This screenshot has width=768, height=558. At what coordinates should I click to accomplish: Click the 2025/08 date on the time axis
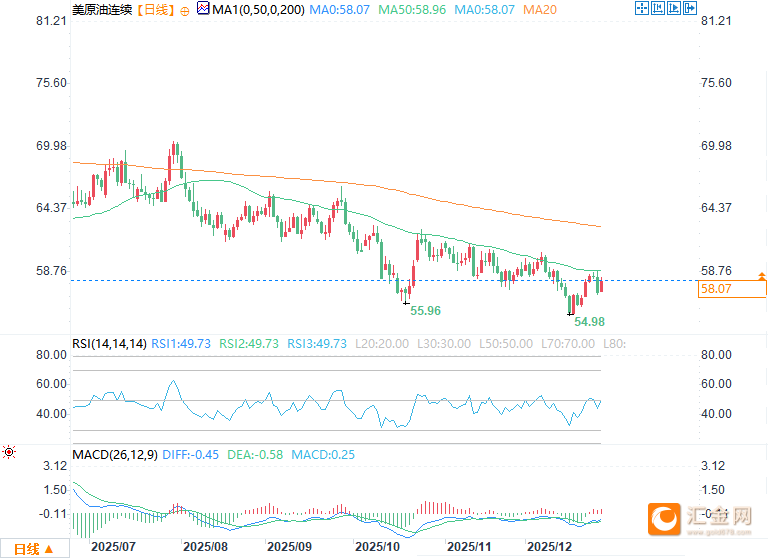(205, 547)
